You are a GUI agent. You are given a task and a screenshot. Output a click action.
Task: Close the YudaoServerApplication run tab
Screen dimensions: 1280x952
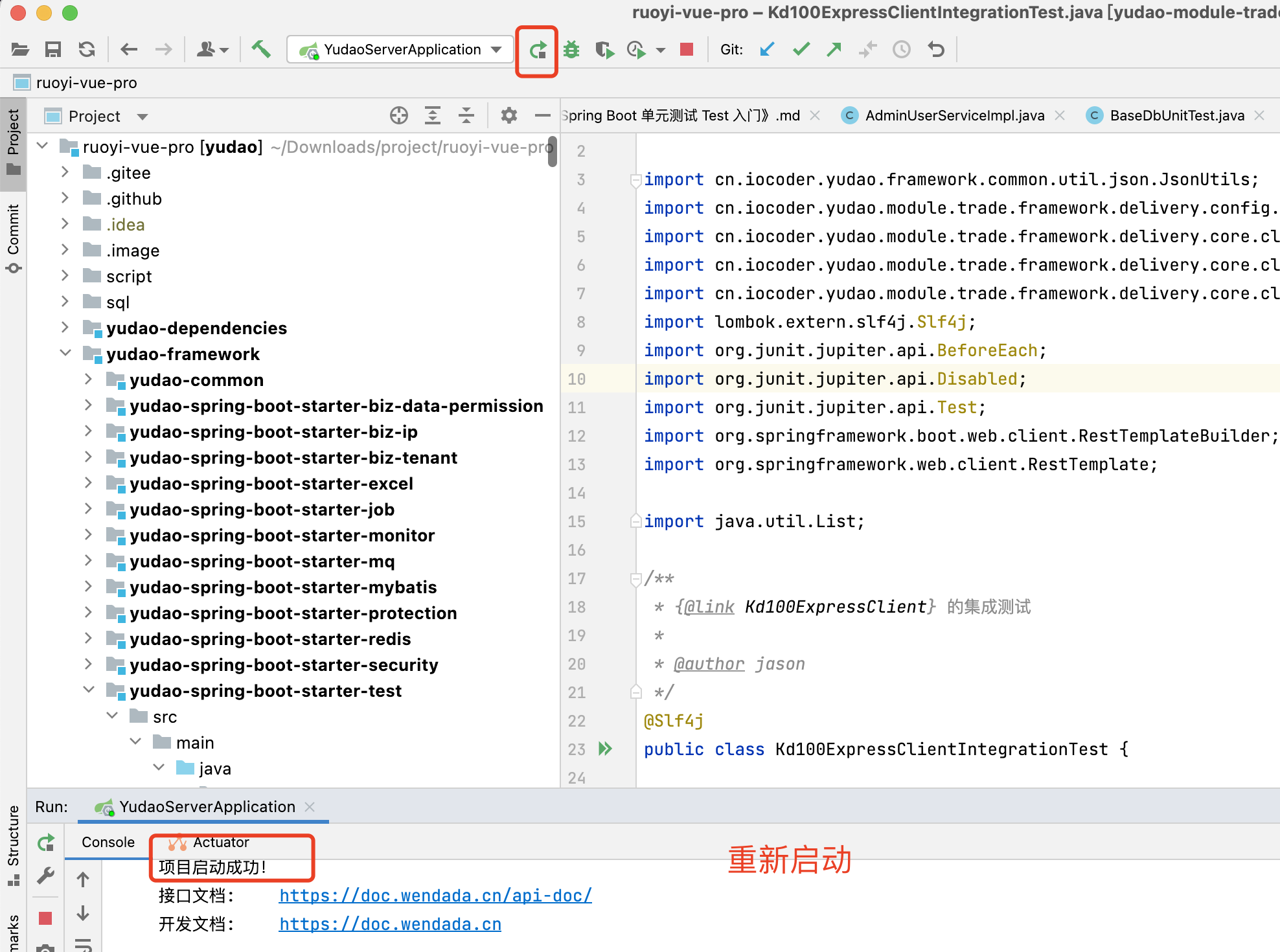point(310,807)
